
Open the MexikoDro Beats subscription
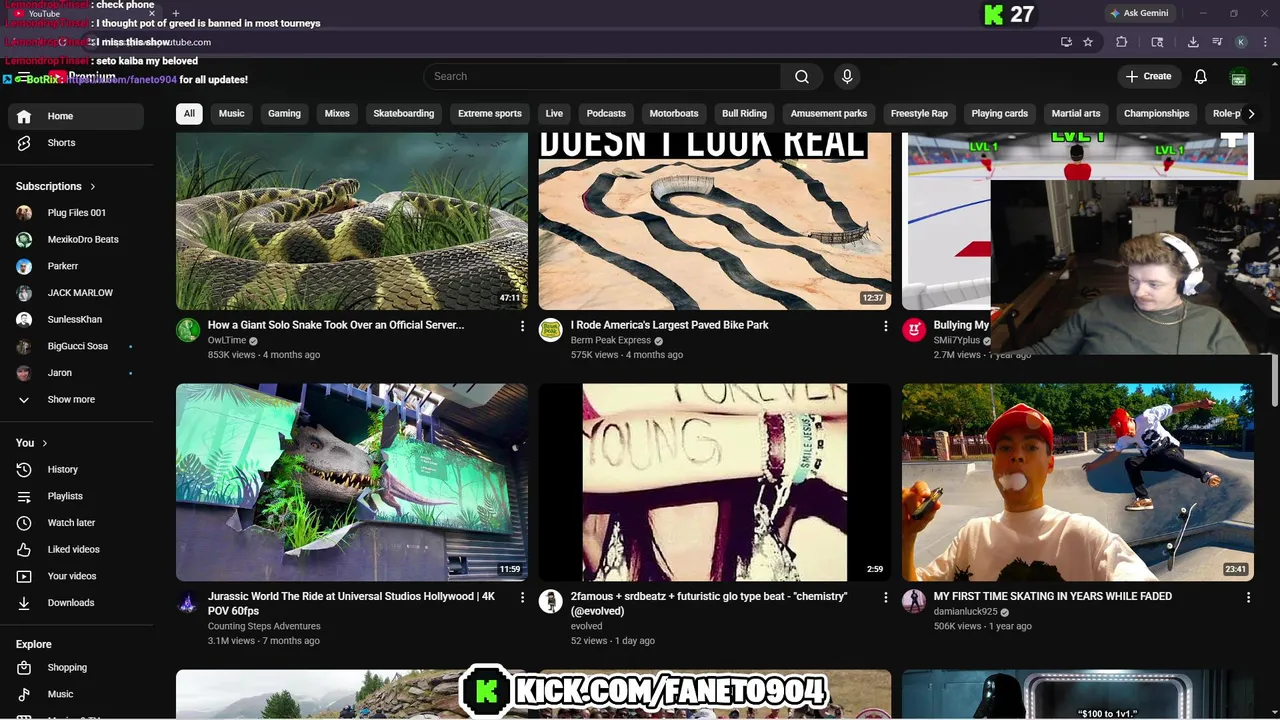pyautogui.click(x=76, y=240)
